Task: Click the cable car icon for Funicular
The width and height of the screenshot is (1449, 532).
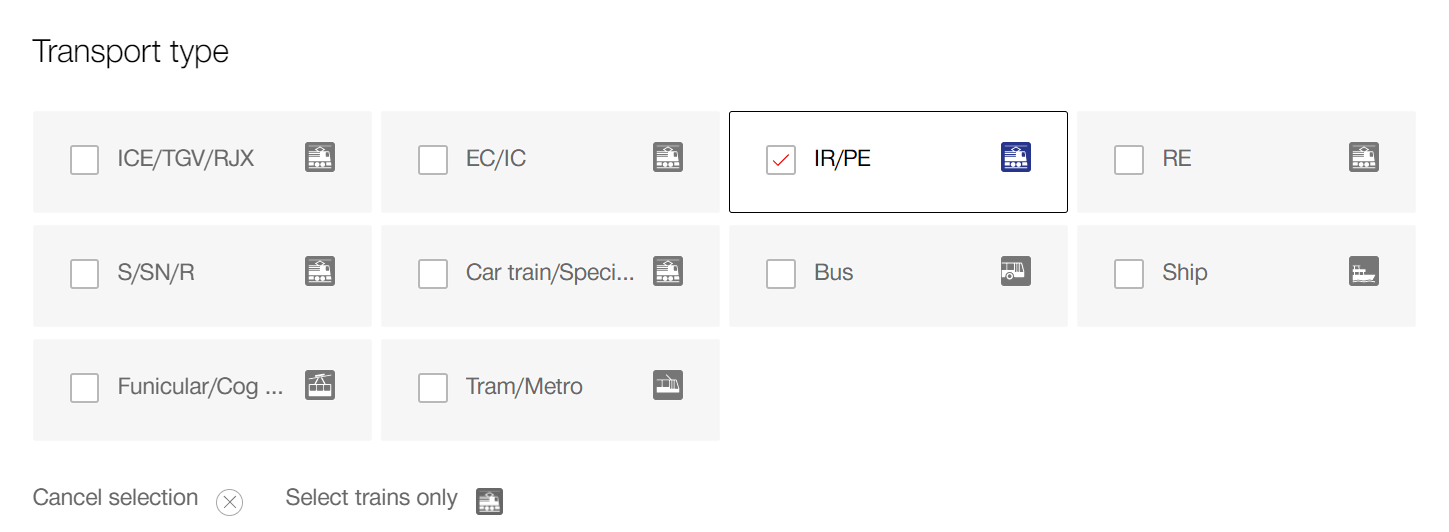Action: click(320, 385)
